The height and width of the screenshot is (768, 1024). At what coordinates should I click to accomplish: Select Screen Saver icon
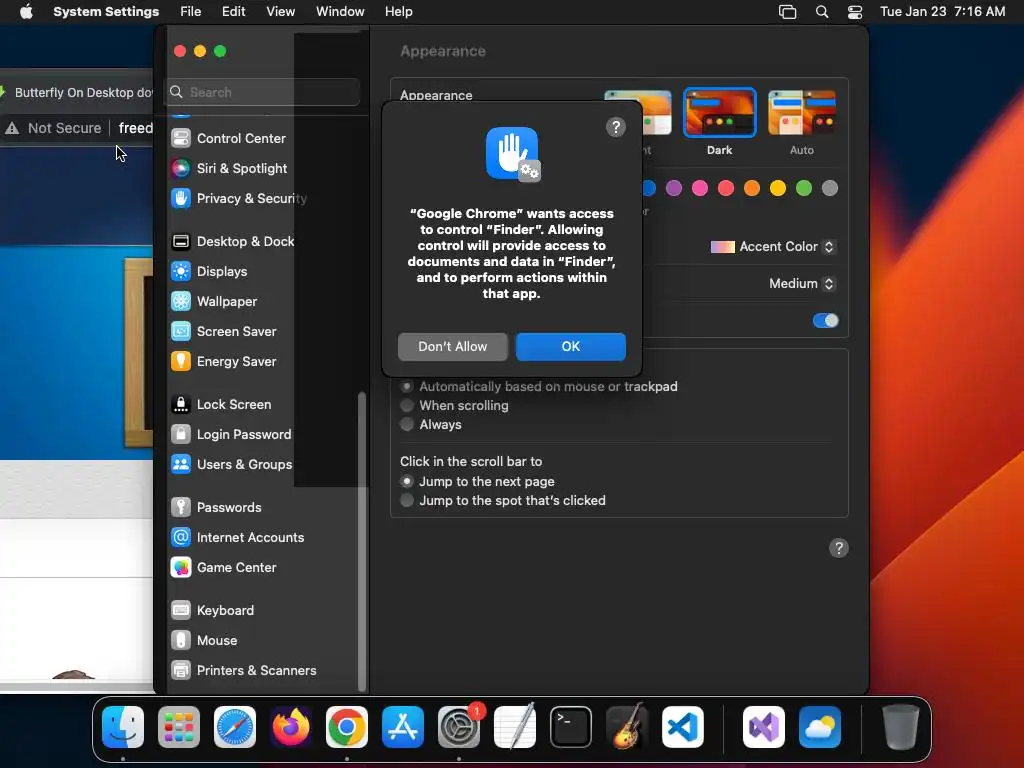coord(181,332)
